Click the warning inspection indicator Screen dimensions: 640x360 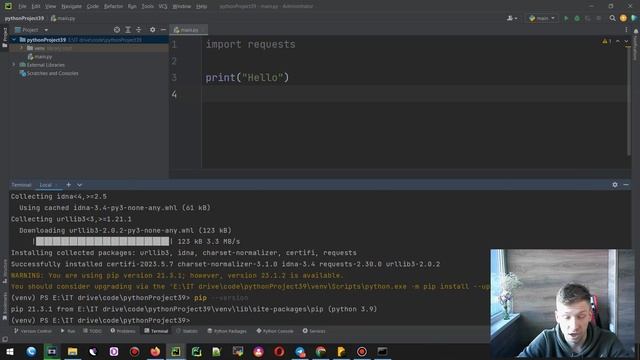click(607, 41)
